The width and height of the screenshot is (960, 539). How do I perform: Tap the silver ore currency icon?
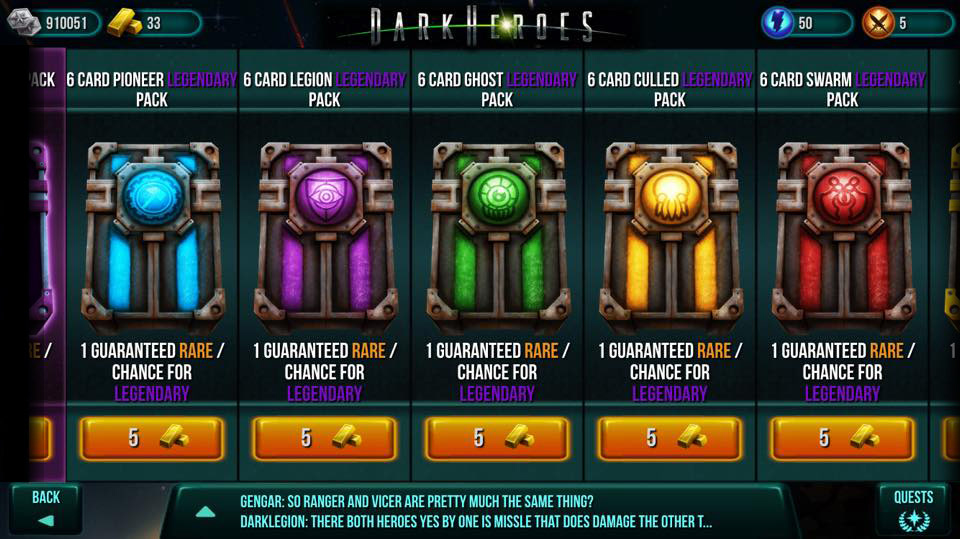23,22
